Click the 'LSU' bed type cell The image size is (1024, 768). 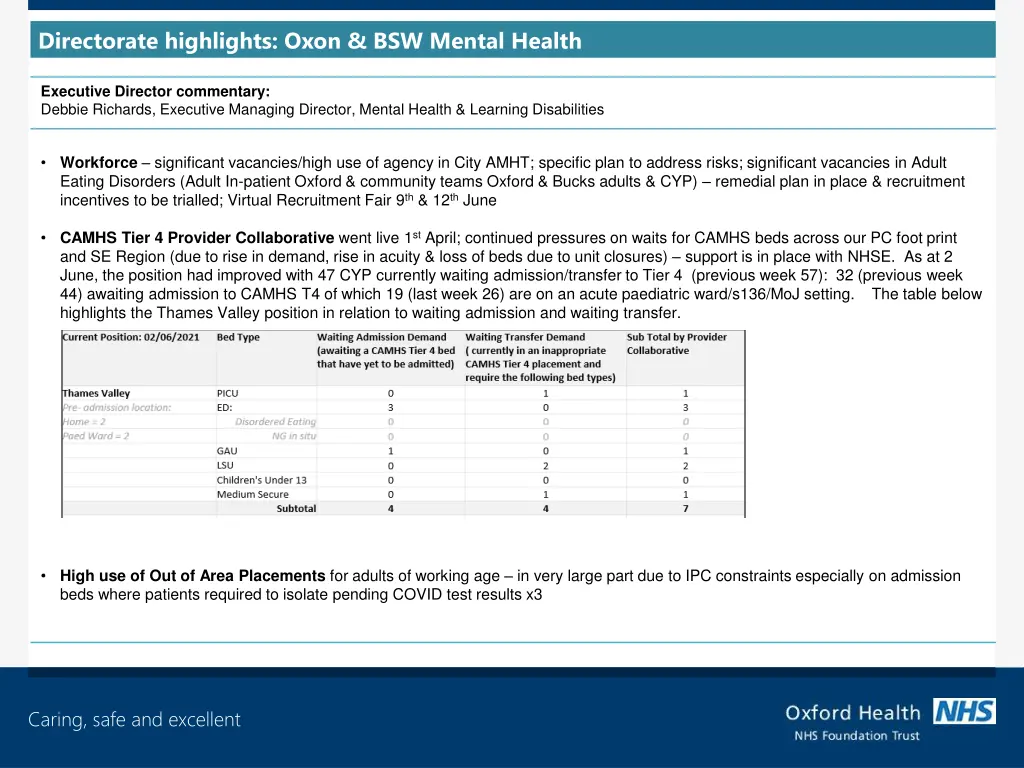point(225,466)
